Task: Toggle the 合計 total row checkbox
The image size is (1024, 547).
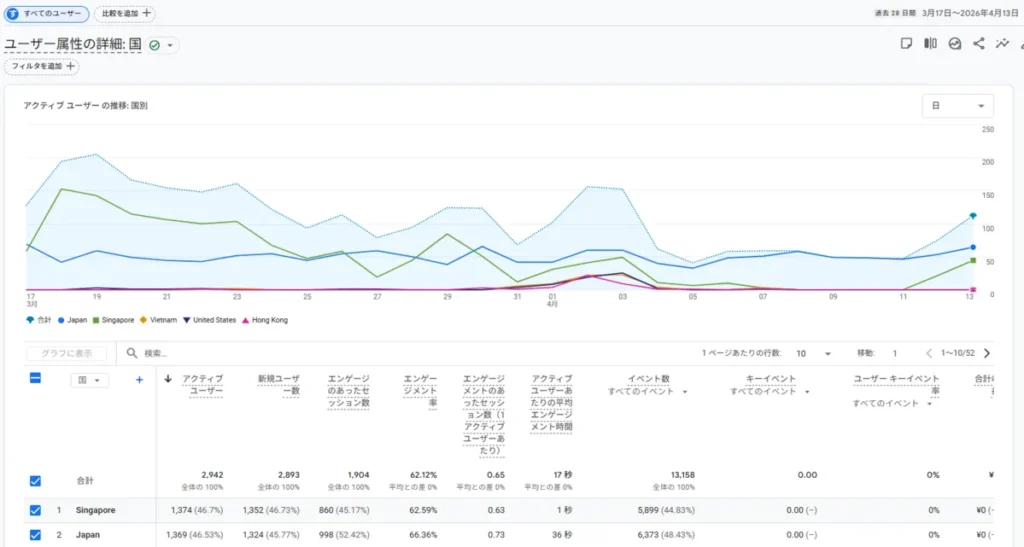Action: 35,481
